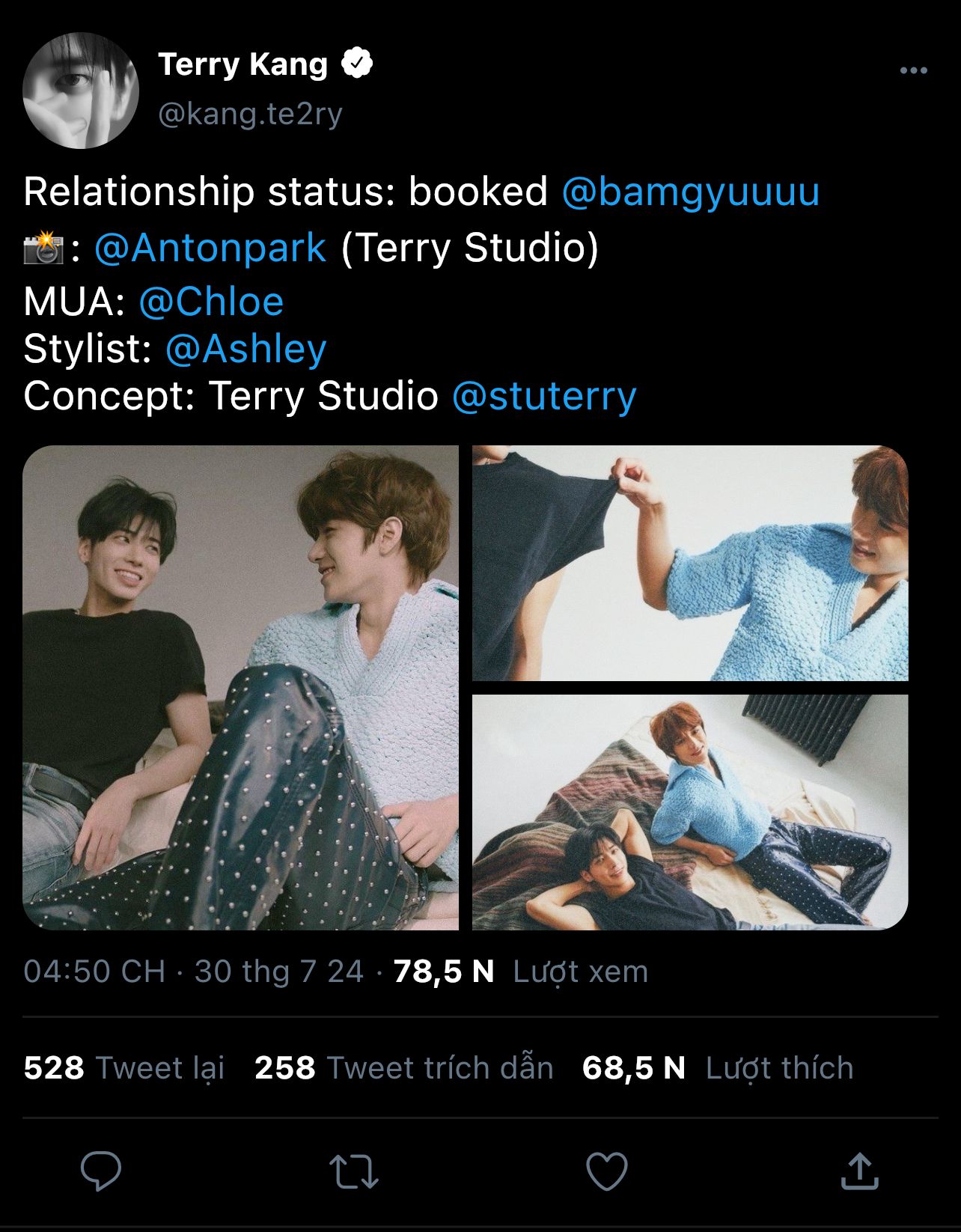The image size is (961, 1232).
Task: View the large left couple photo
Action: point(240,687)
